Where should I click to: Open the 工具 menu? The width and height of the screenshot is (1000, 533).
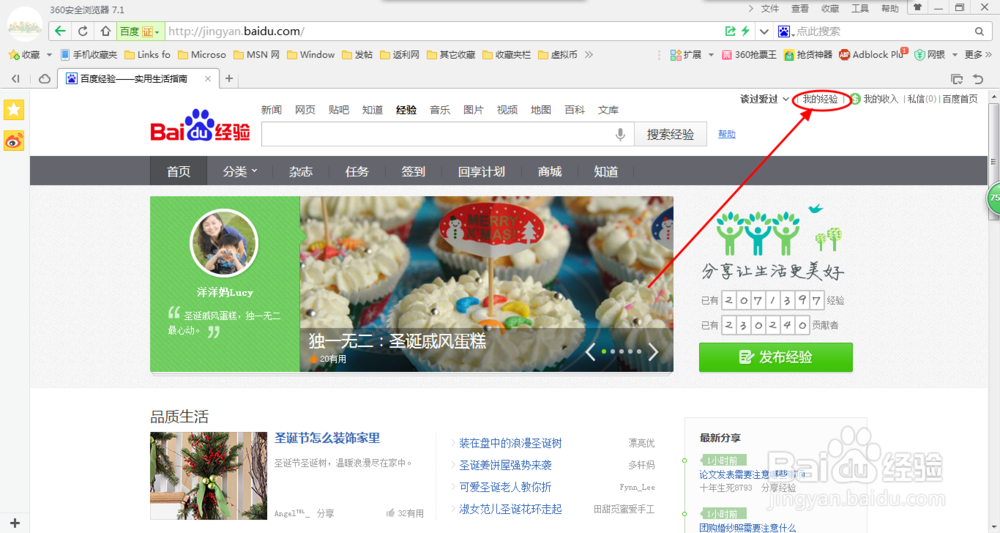tap(860, 8)
